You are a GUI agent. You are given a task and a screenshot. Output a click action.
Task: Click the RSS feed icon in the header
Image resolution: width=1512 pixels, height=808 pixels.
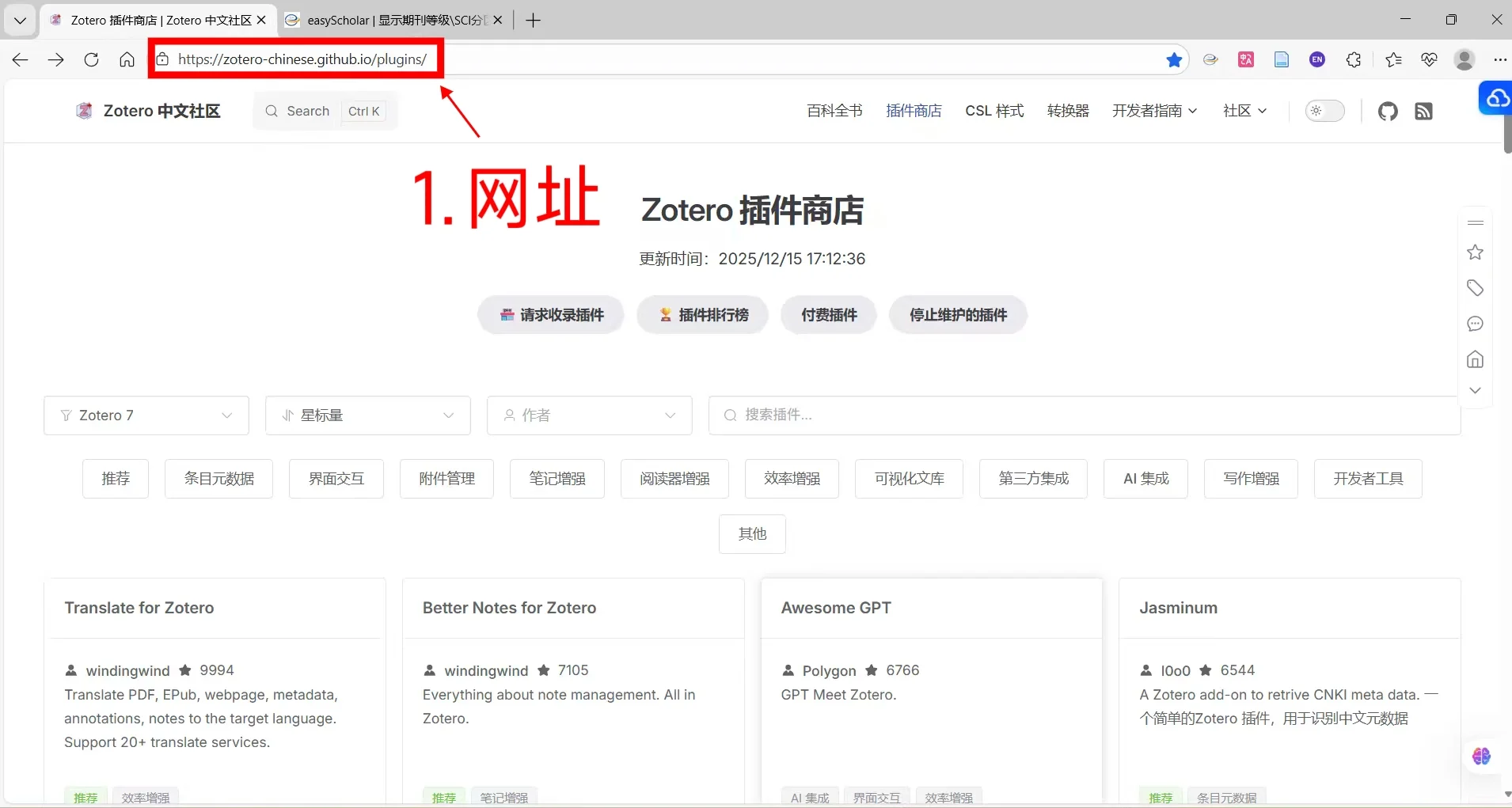[1424, 112]
